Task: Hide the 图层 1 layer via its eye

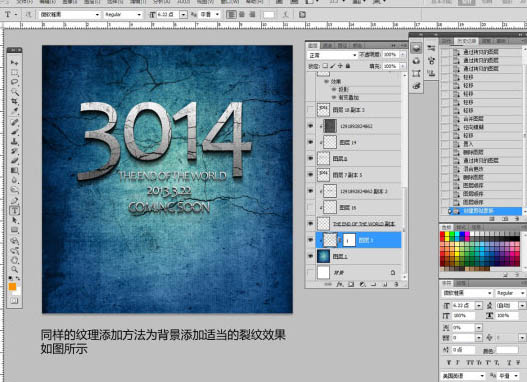Action: point(311,256)
